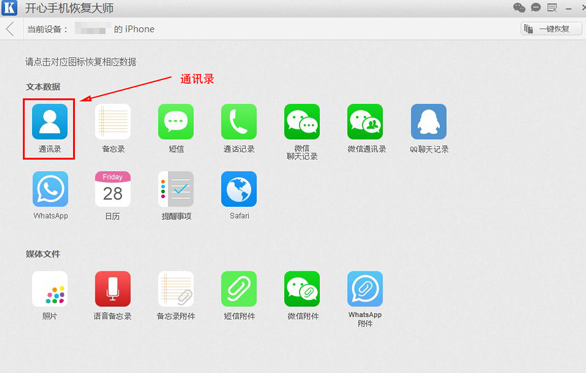Viewport: 586px width, 373px height.
Task: Open the 备忘录 notes recovery icon
Action: click(x=113, y=122)
